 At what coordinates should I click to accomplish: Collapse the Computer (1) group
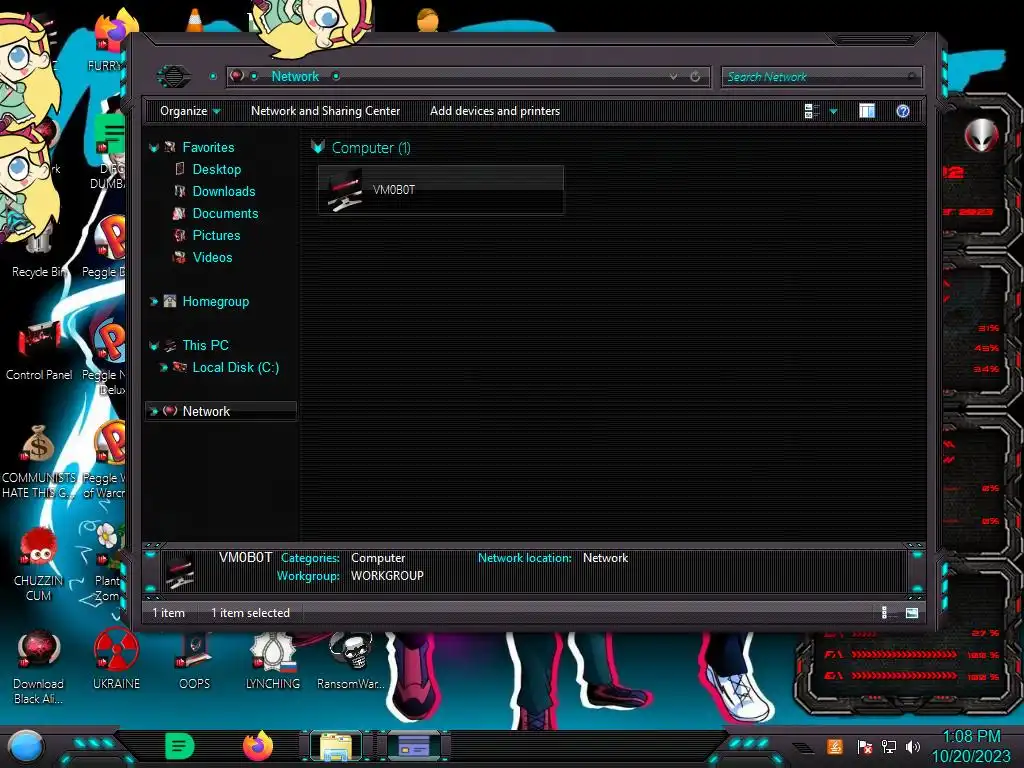(x=318, y=147)
